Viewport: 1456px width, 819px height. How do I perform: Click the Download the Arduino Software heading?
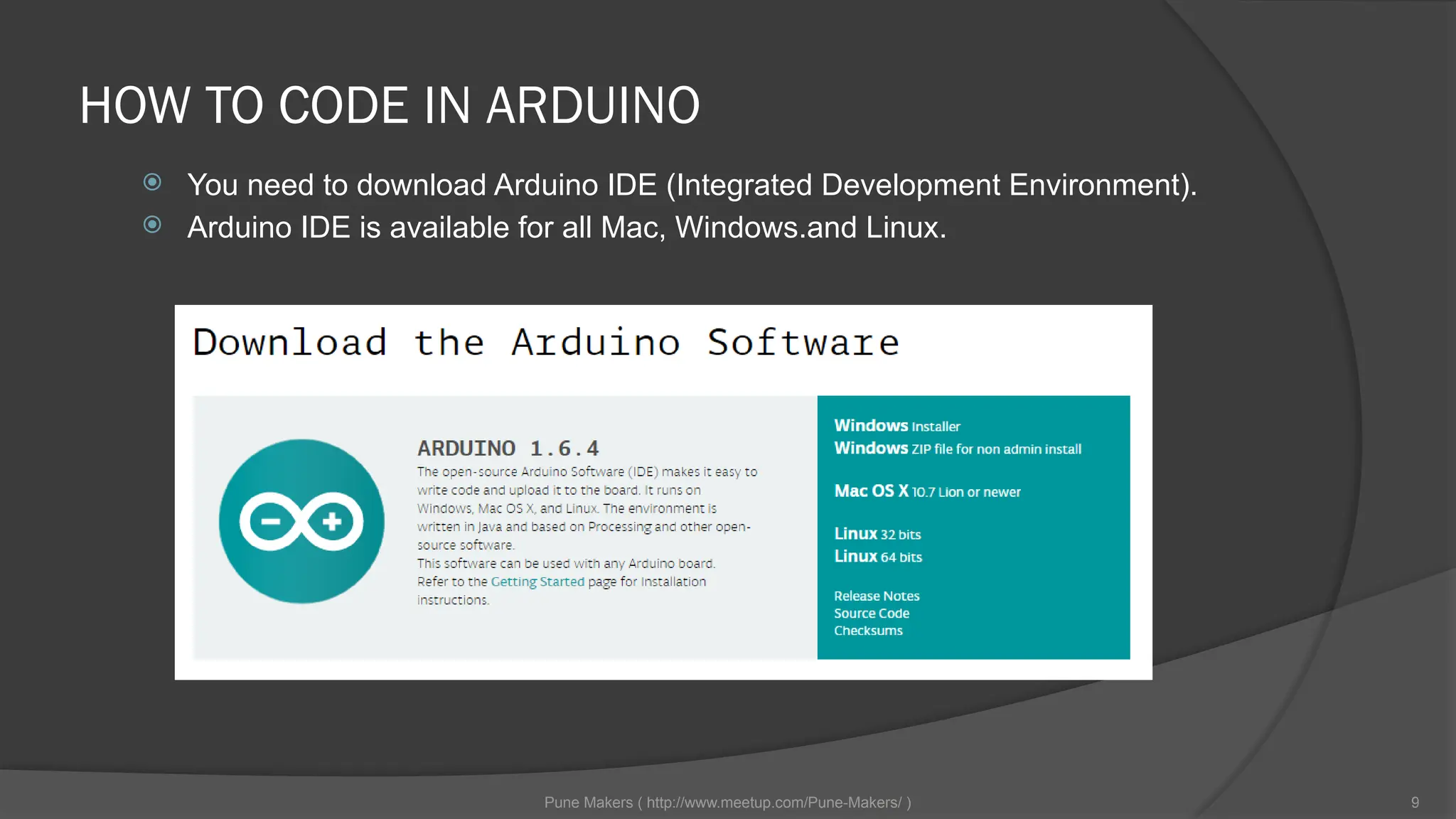tap(546, 343)
